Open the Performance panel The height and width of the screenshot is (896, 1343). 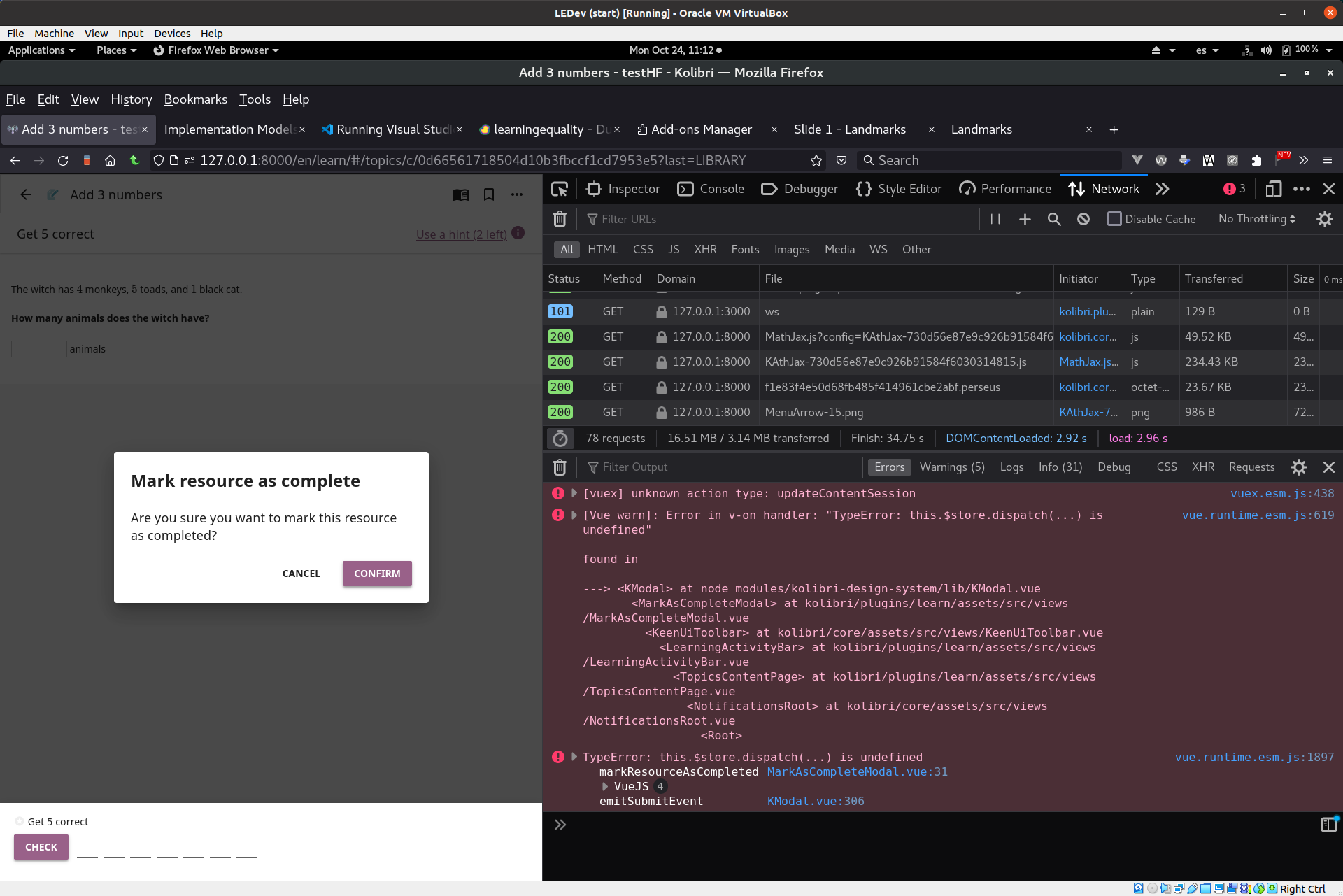(1004, 188)
